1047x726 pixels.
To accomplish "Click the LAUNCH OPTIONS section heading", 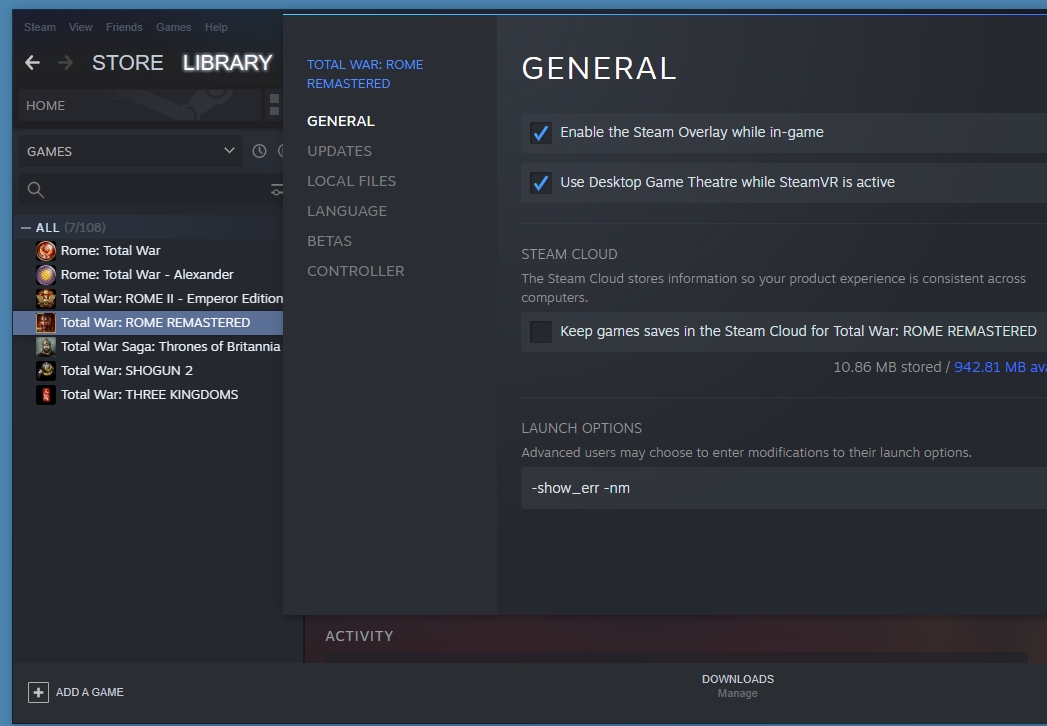I will pyautogui.click(x=582, y=428).
